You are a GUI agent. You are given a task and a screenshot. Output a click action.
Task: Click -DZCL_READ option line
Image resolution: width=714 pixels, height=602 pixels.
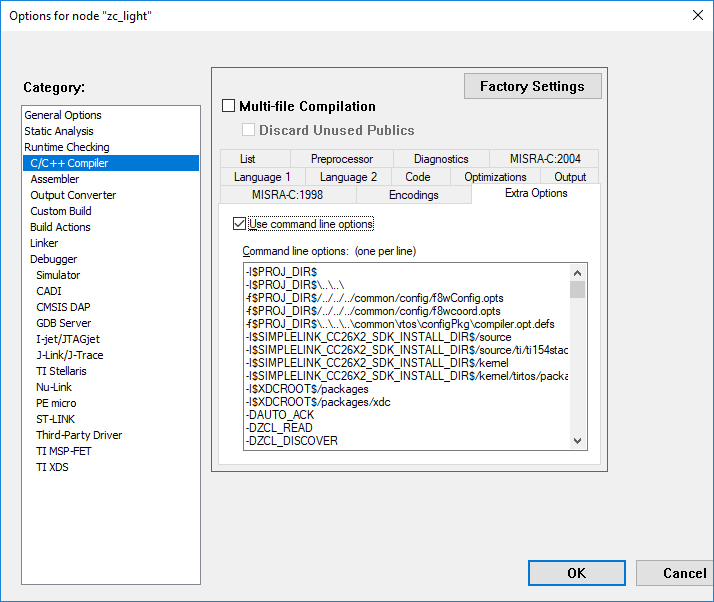(279, 428)
